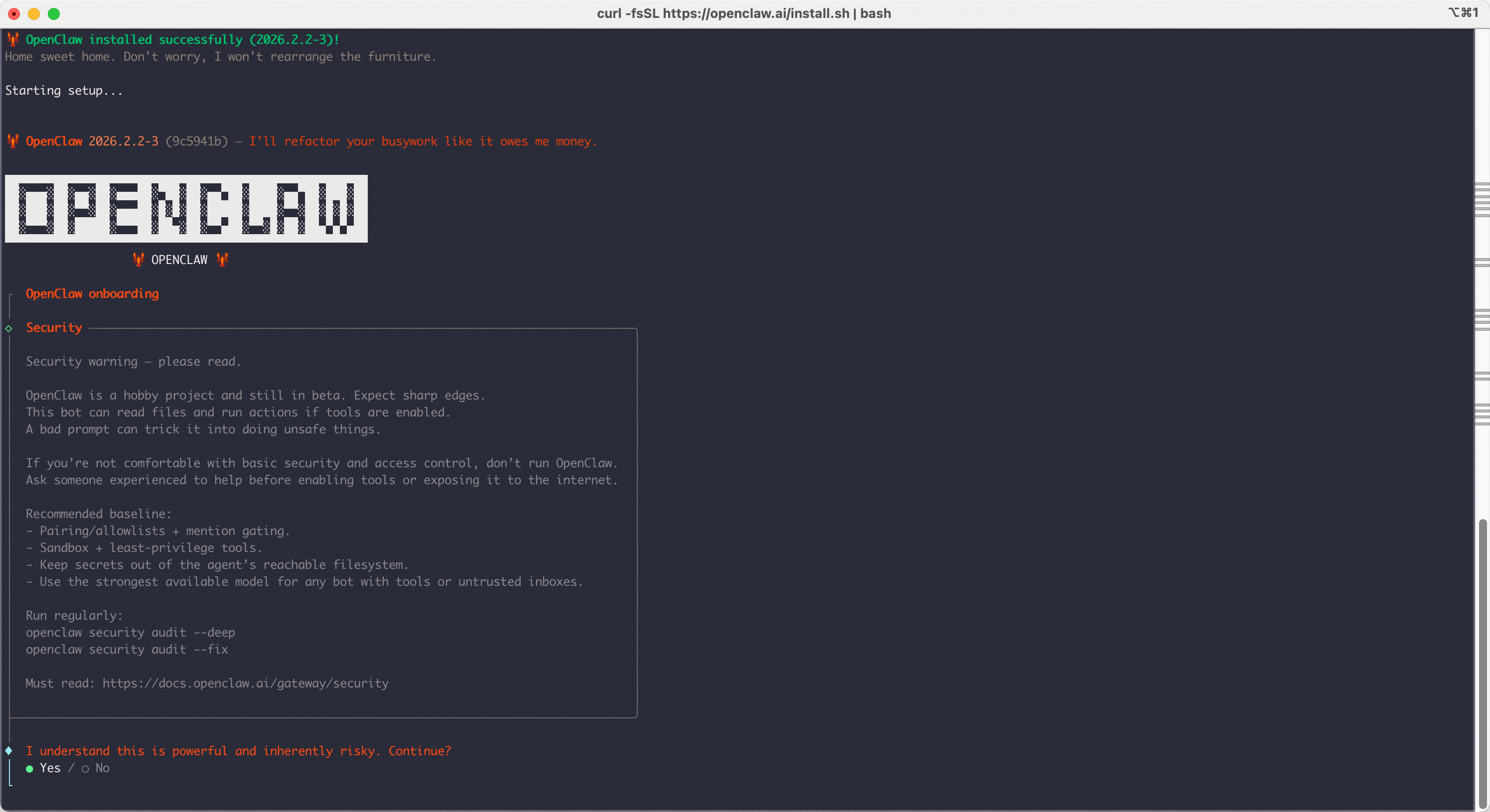
Task: Click the yellow minimize window button
Action: coord(34,14)
